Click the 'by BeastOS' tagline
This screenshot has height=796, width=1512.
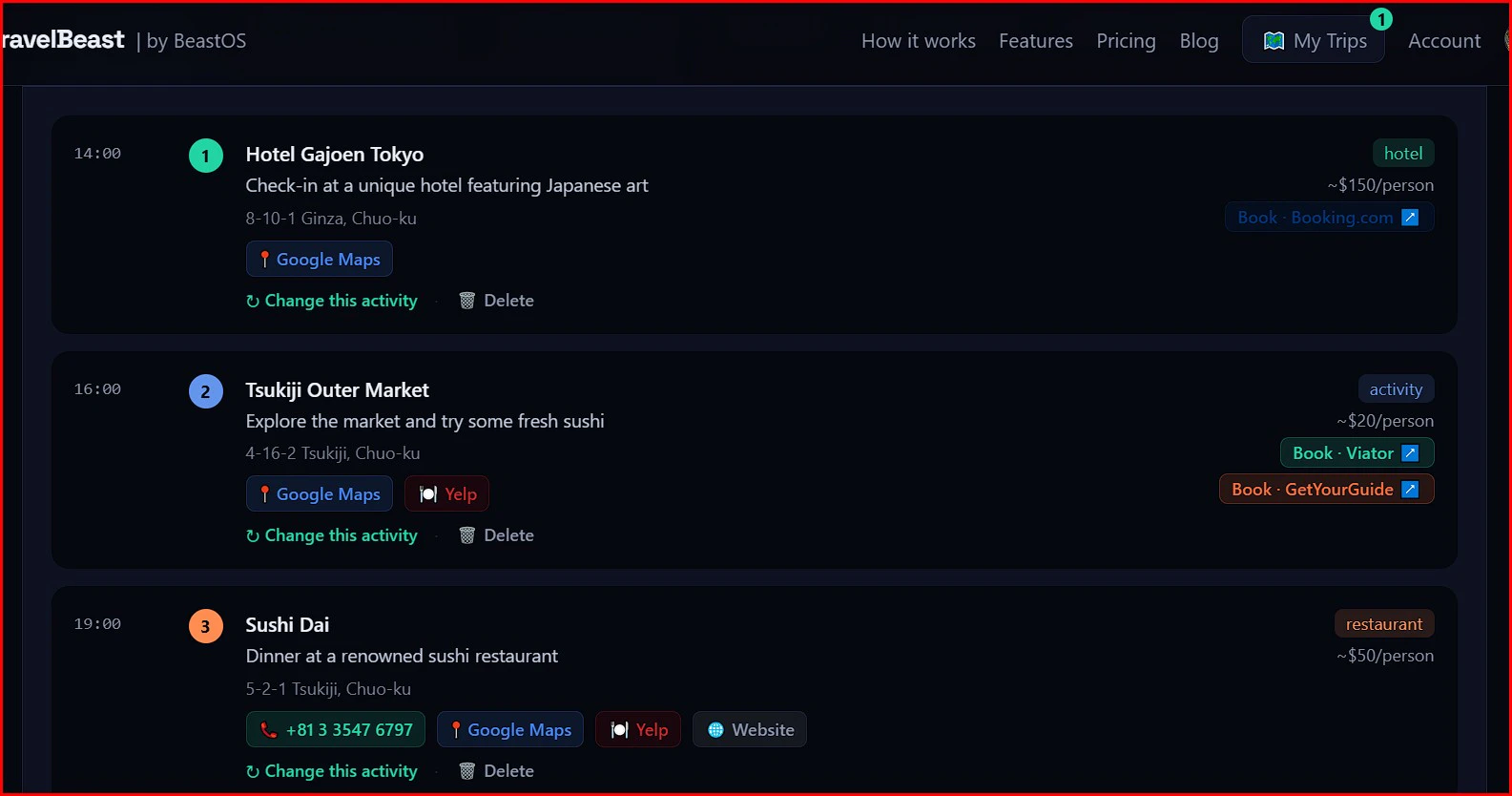point(197,41)
